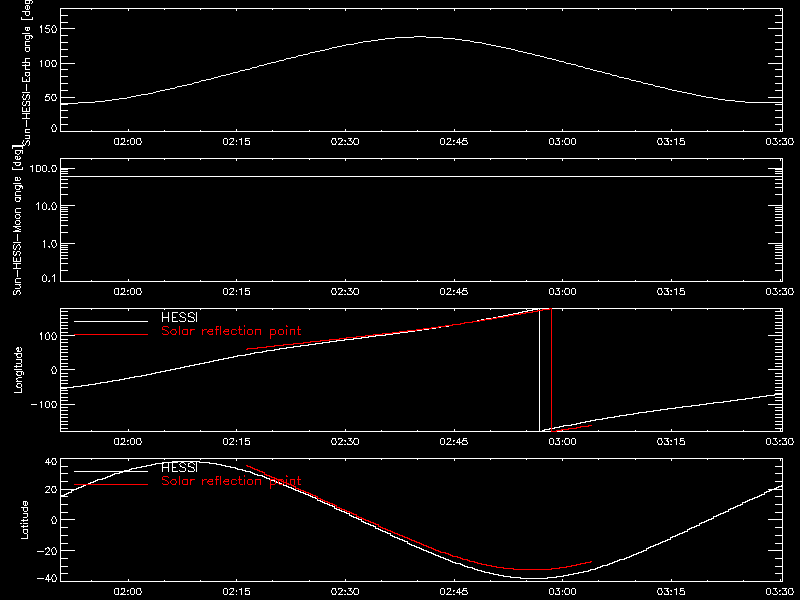Click the red curve minimum in Latitude plot

(531, 569)
